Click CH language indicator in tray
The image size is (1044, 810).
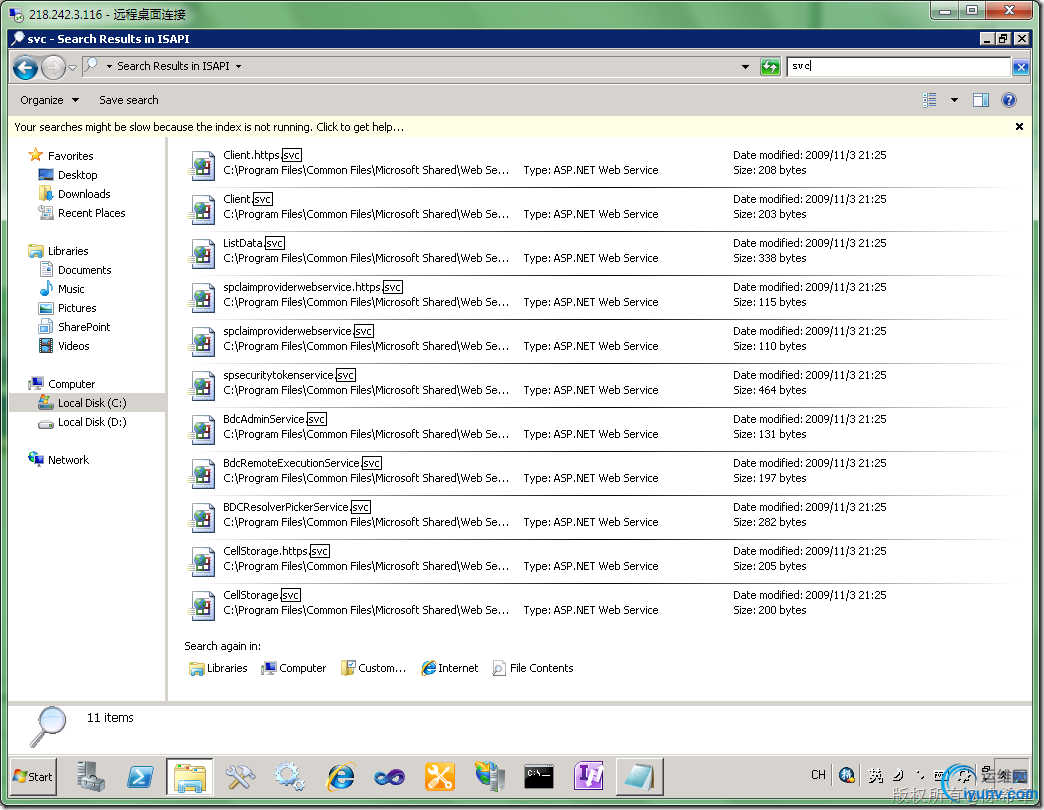[818, 775]
